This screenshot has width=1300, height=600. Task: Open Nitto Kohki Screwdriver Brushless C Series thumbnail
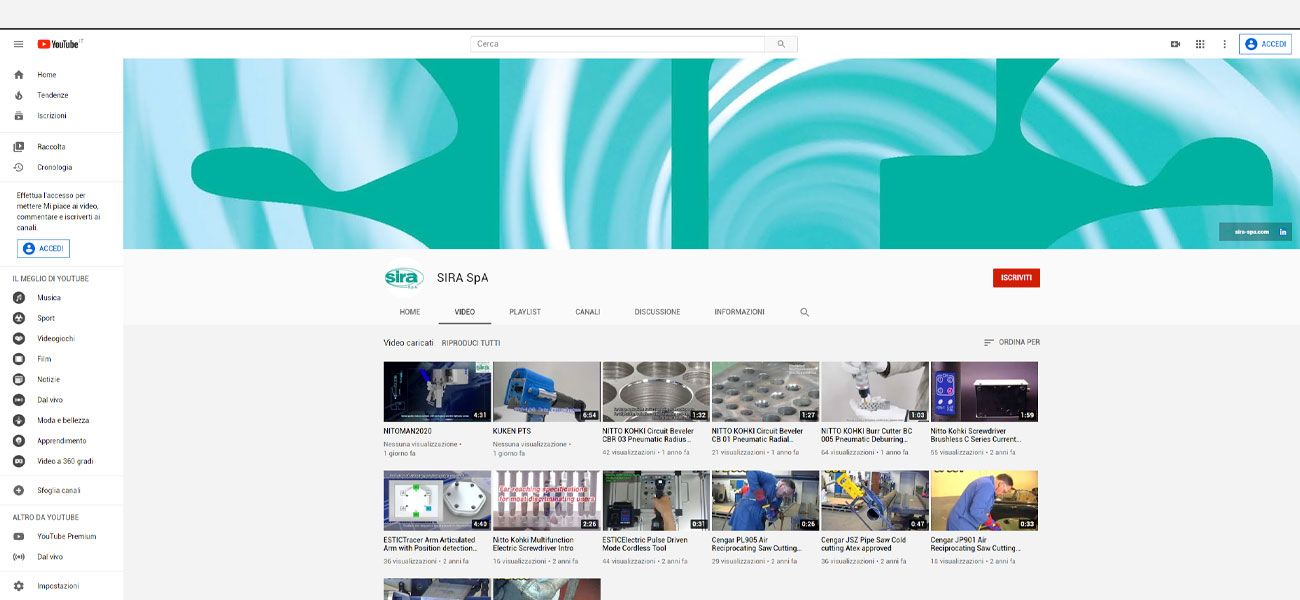point(984,392)
